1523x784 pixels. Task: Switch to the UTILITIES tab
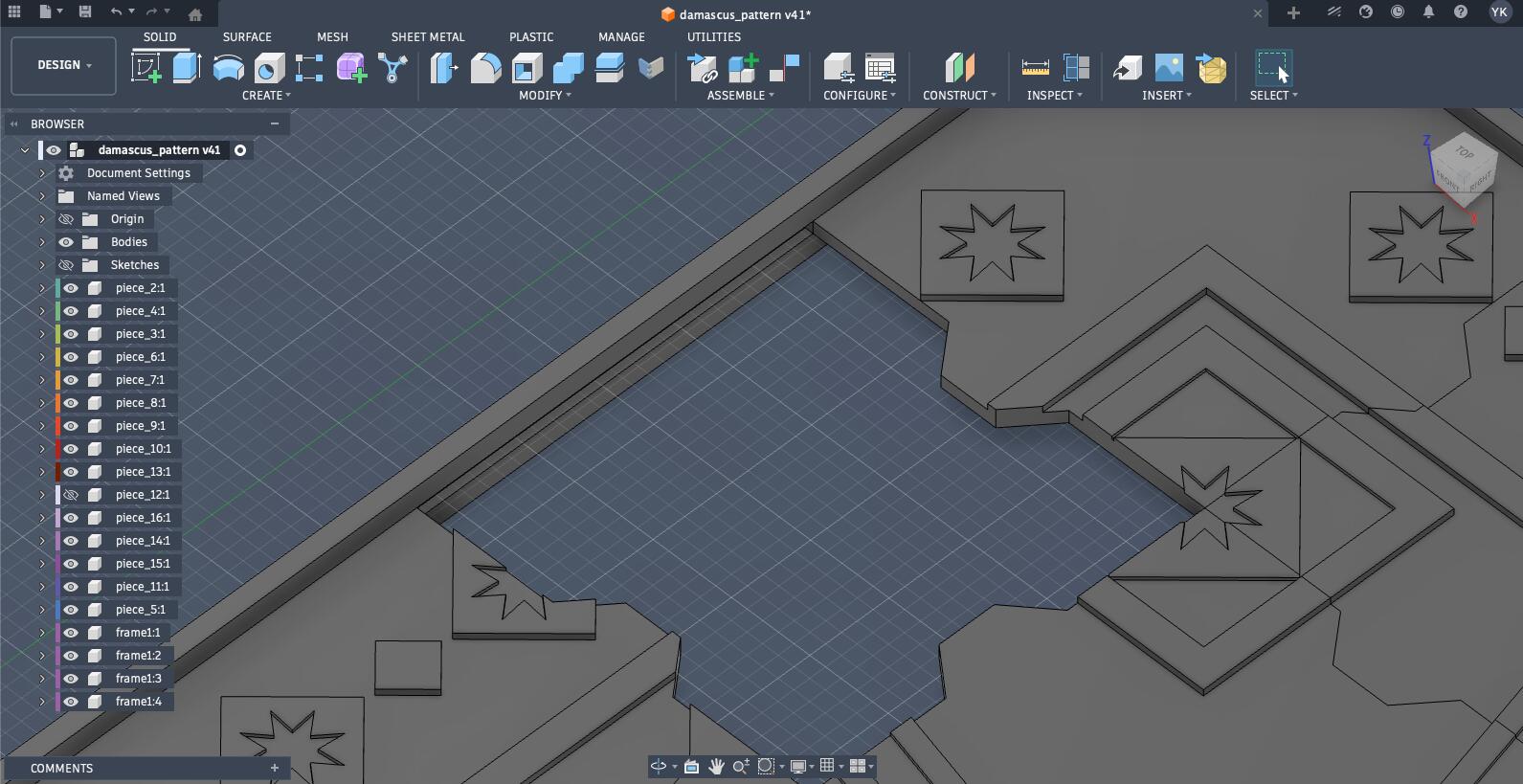714,37
